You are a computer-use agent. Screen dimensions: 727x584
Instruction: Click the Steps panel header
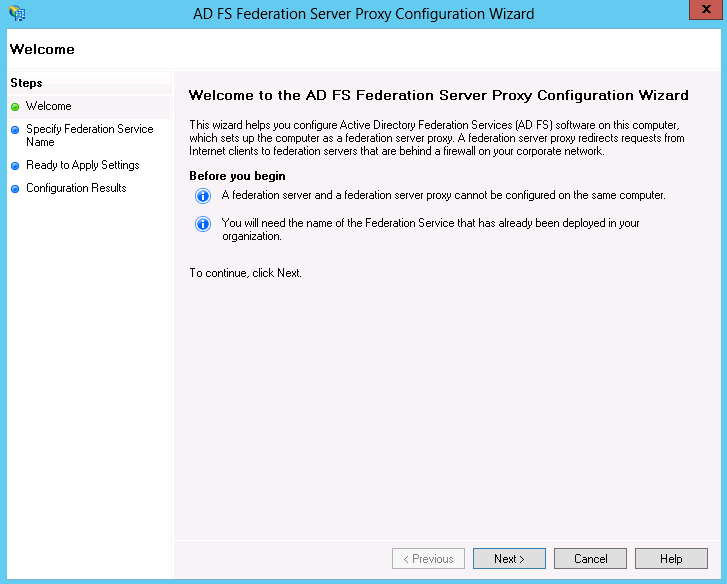pos(26,83)
